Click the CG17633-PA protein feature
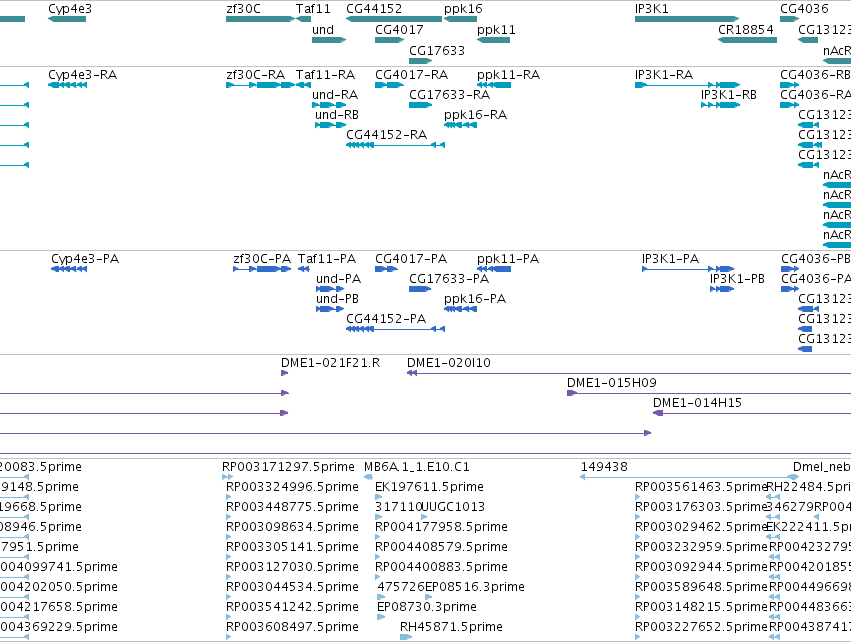 [420, 289]
